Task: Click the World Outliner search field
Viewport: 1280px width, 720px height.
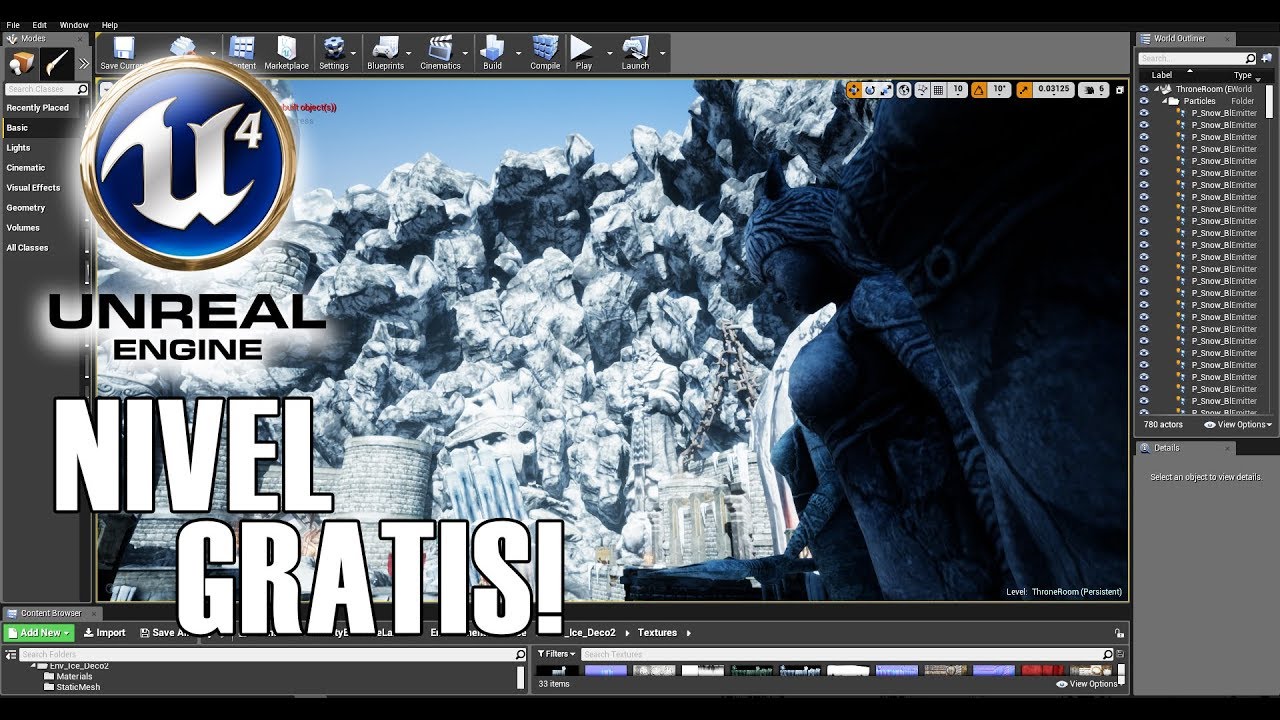Action: point(1196,59)
